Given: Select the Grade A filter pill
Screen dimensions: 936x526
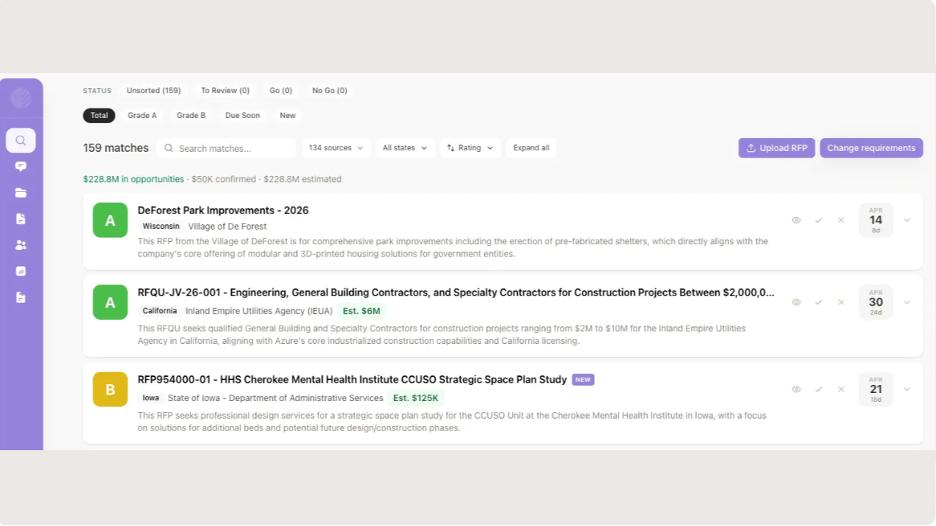Looking at the screenshot, I should click(142, 115).
